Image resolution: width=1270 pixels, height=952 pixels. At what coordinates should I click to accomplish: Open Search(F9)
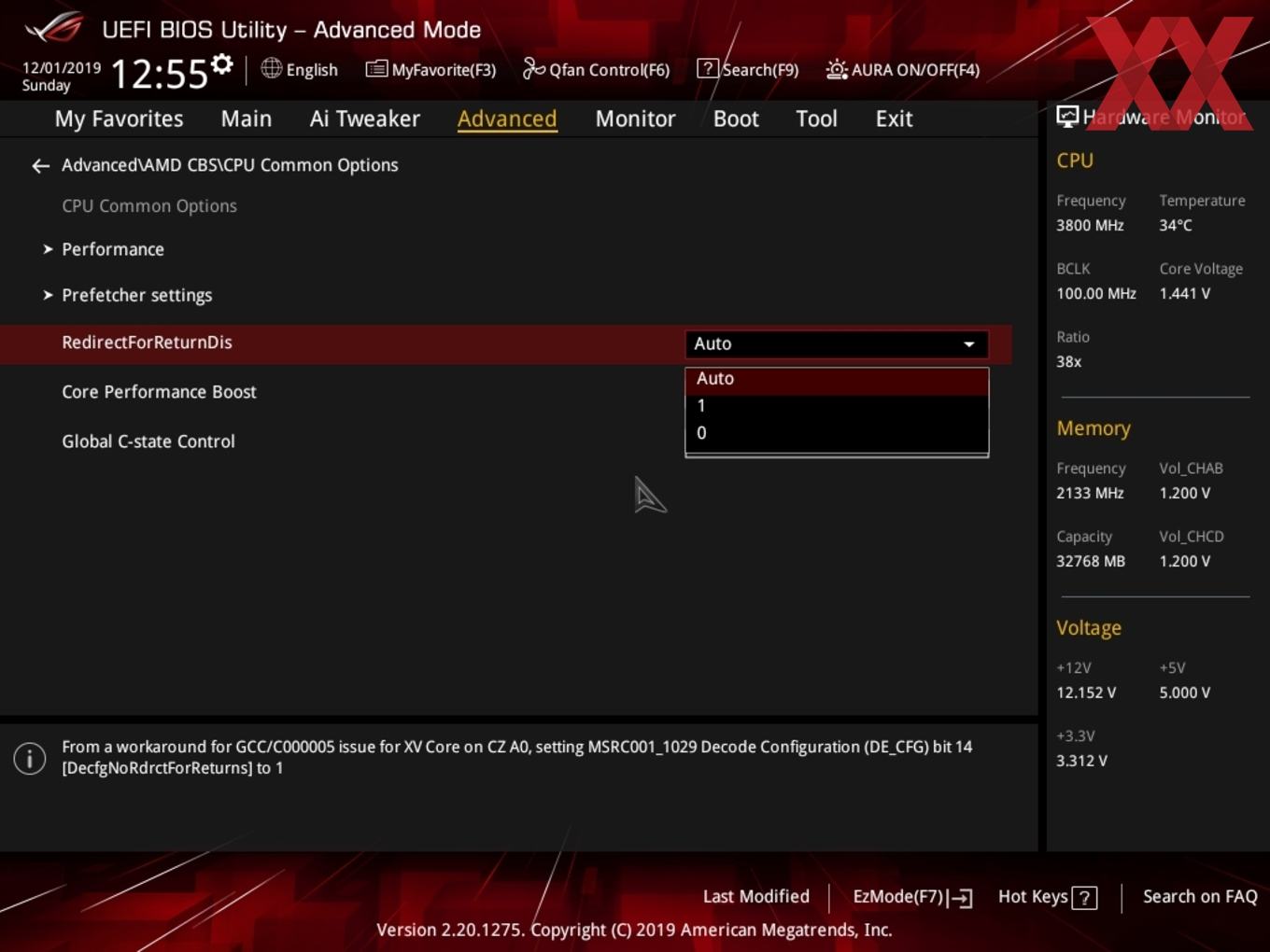(748, 69)
